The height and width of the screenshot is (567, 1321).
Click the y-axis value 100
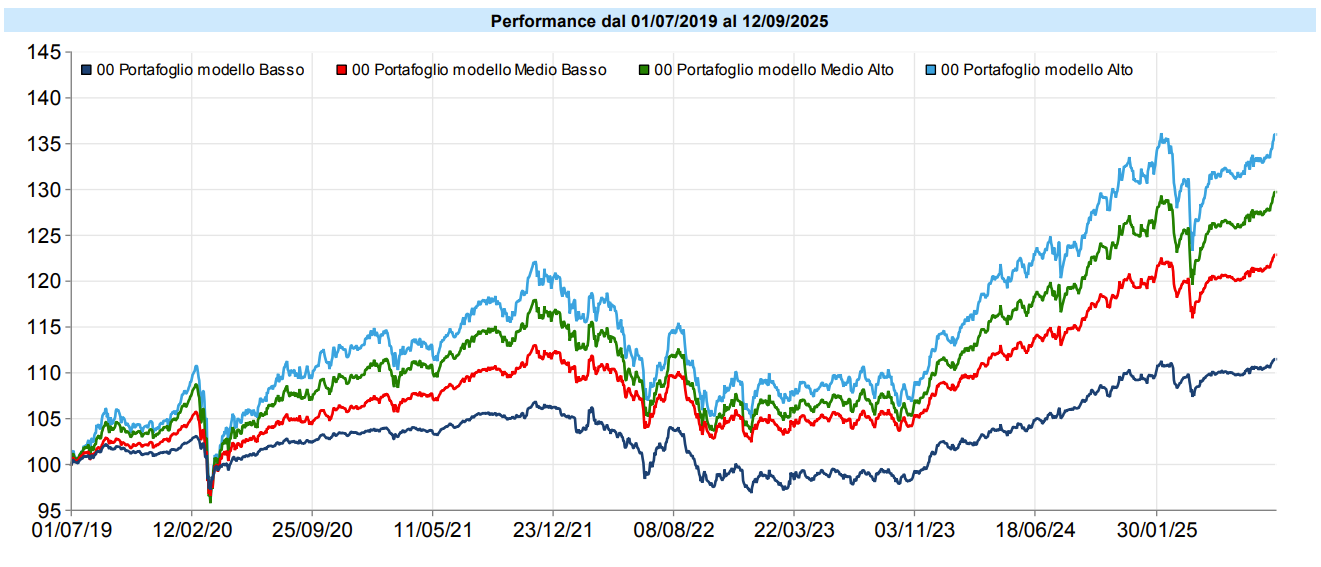coord(43,465)
